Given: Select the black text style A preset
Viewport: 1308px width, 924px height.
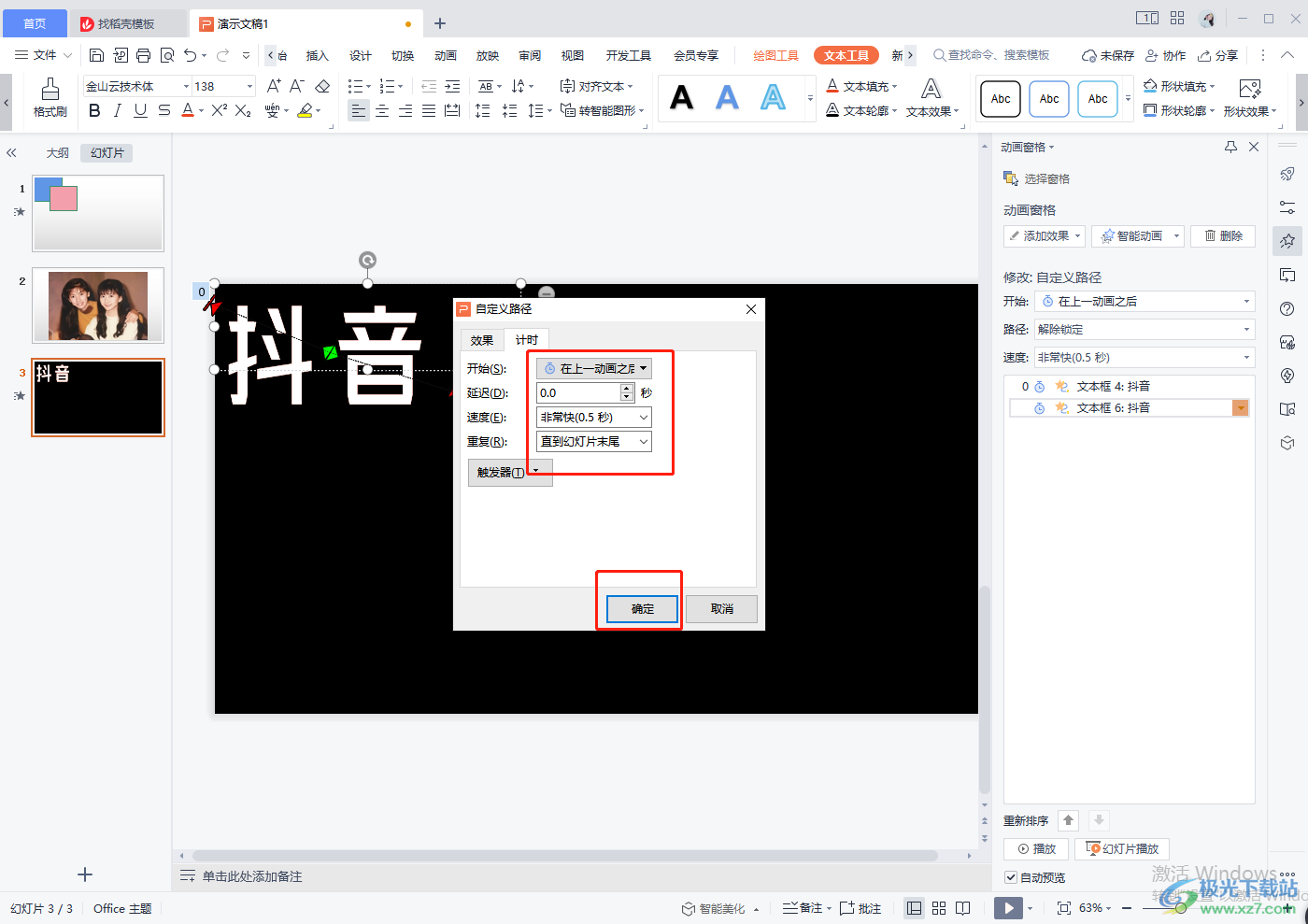Looking at the screenshot, I should [682, 97].
